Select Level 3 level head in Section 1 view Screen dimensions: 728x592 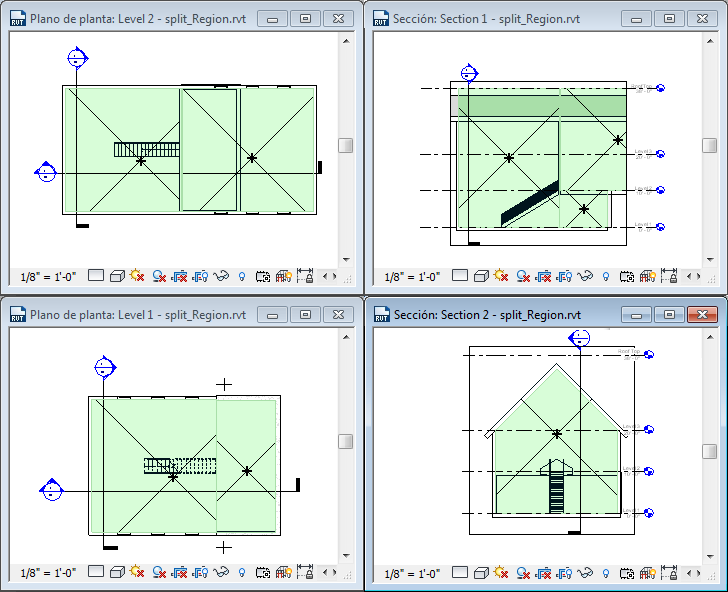tap(661, 154)
